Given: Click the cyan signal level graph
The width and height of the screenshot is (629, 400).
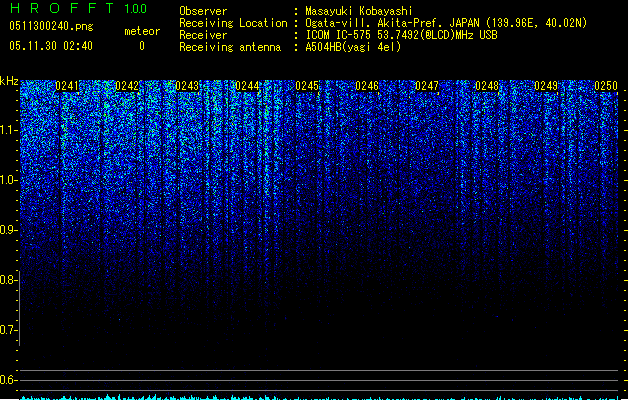Looking at the screenshot, I should click(319, 397).
